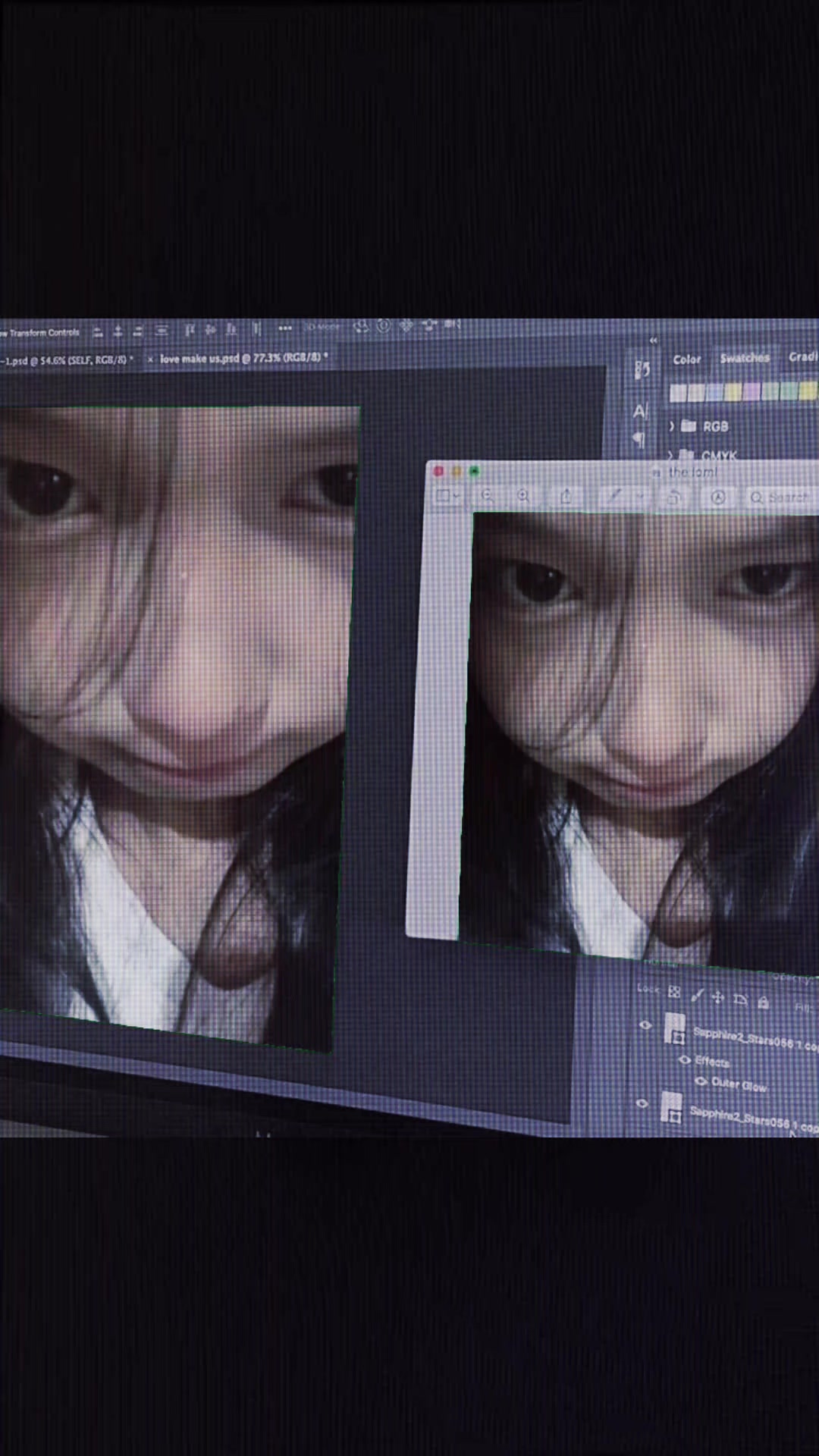819x1456 pixels.
Task: Switch to the Gradients panel tab
Action: pos(802,356)
